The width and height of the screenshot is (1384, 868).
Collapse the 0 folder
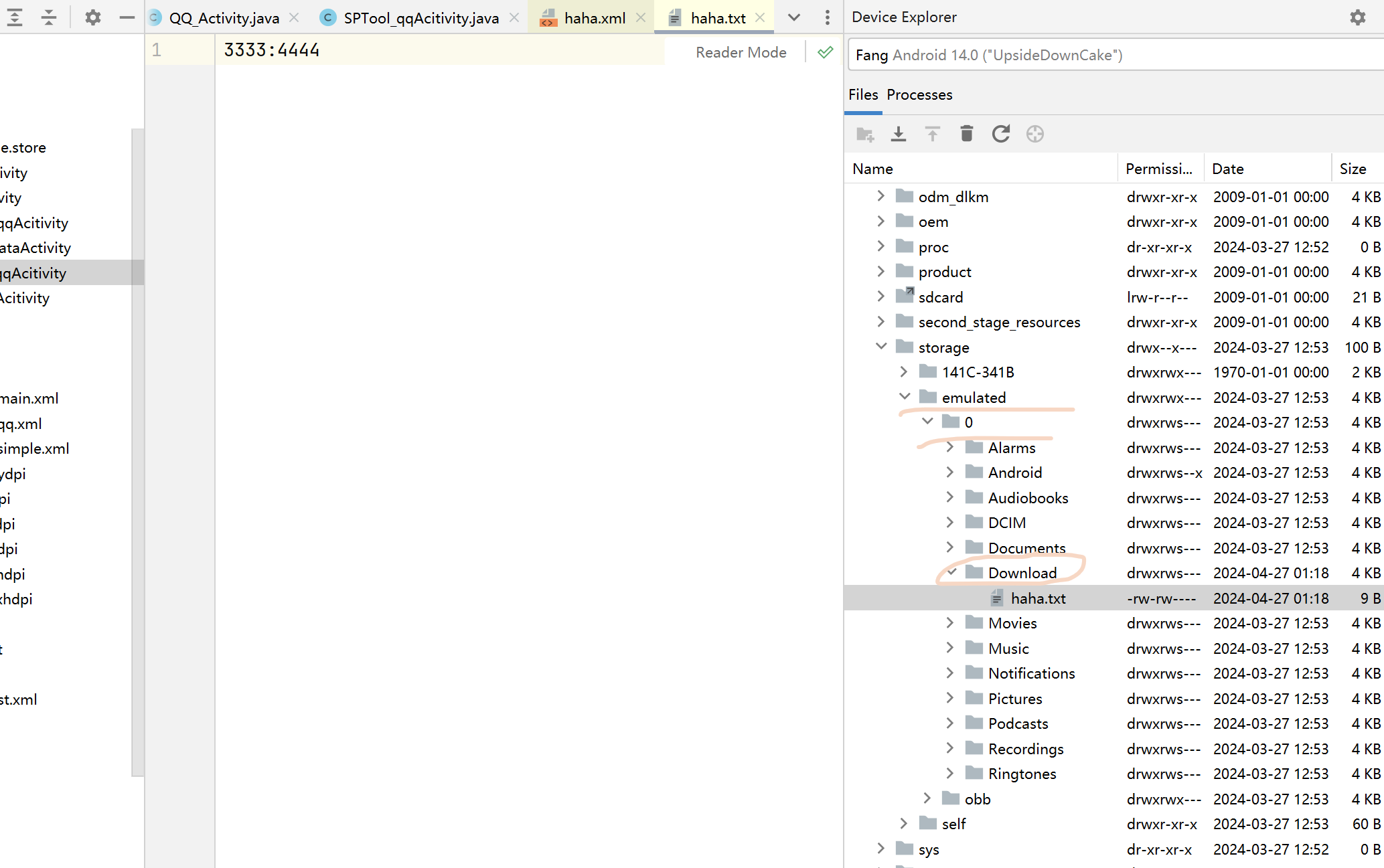927,422
